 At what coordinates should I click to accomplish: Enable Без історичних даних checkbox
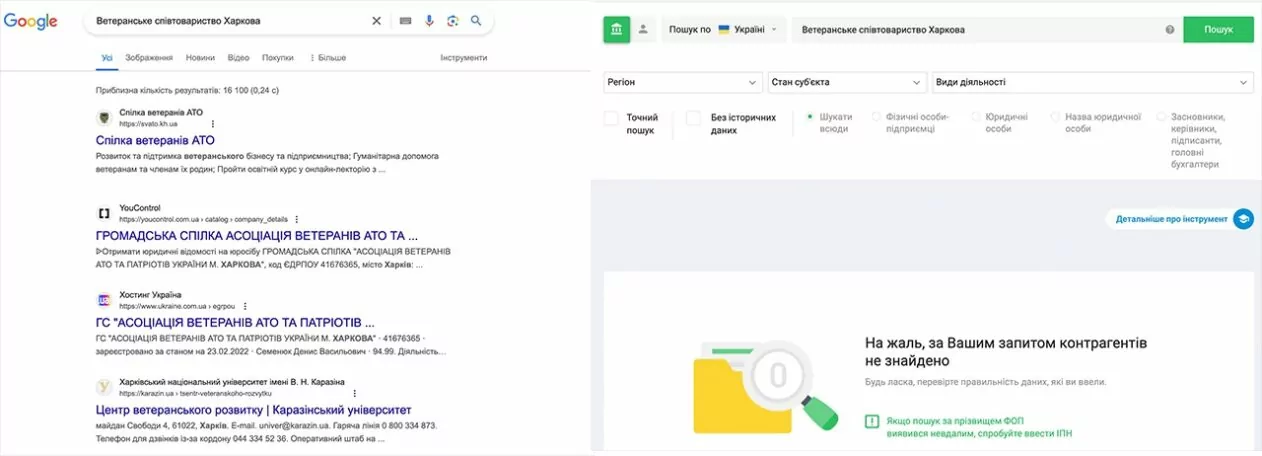point(693,118)
